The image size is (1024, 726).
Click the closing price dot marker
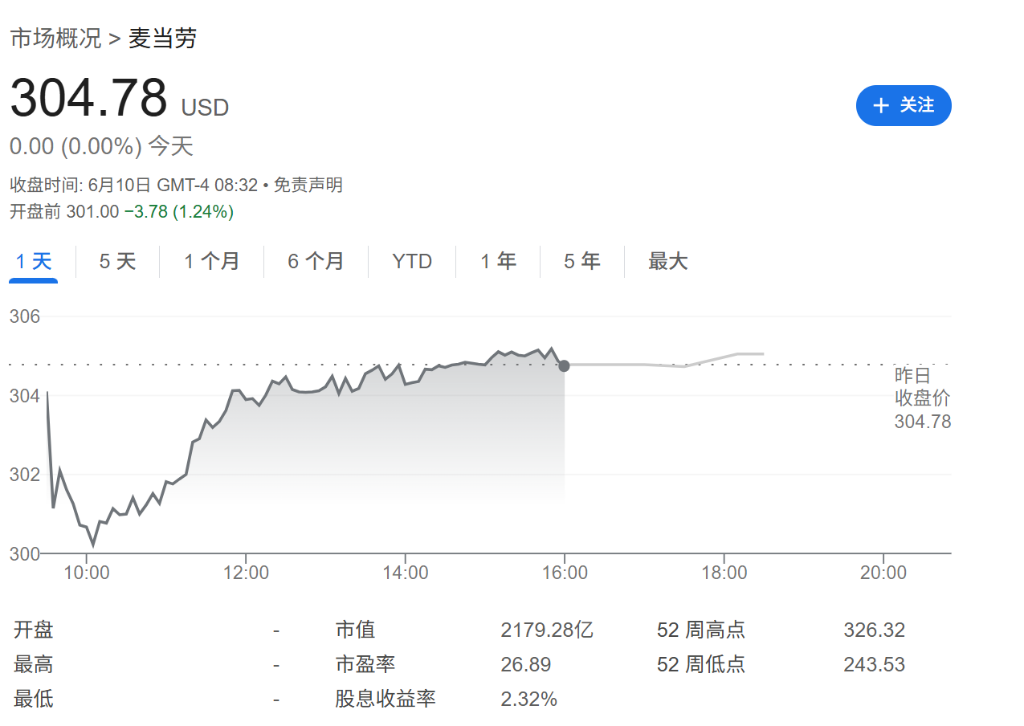pos(564,365)
